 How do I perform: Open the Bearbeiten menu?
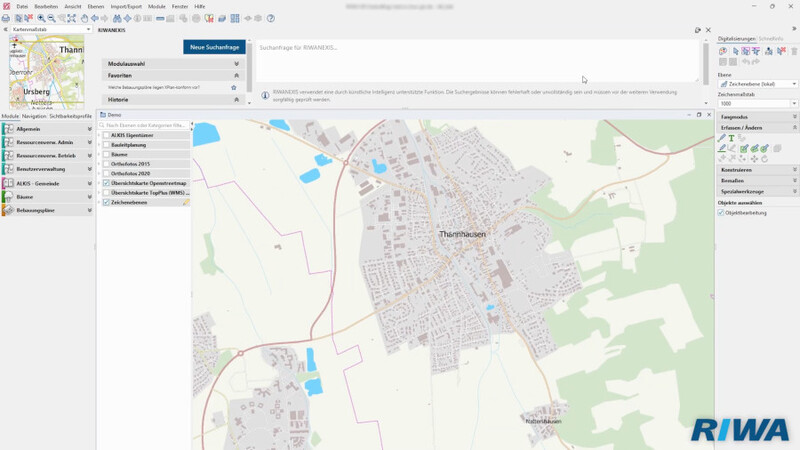pos(46,7)
